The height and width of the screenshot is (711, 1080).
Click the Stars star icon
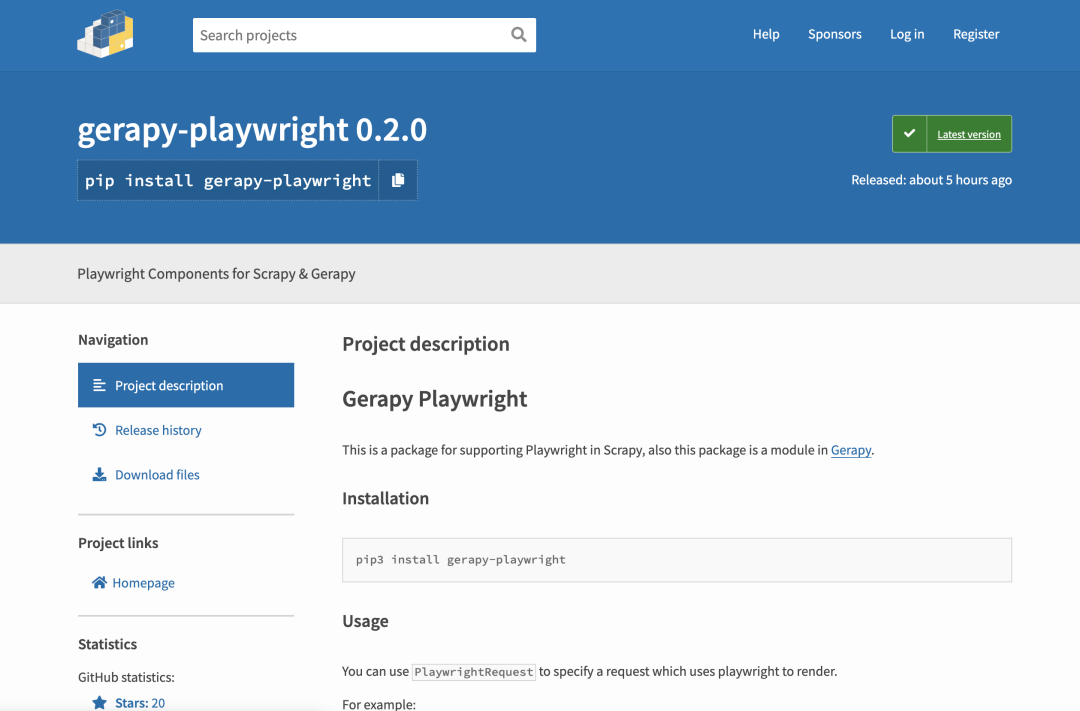(99, 703)
